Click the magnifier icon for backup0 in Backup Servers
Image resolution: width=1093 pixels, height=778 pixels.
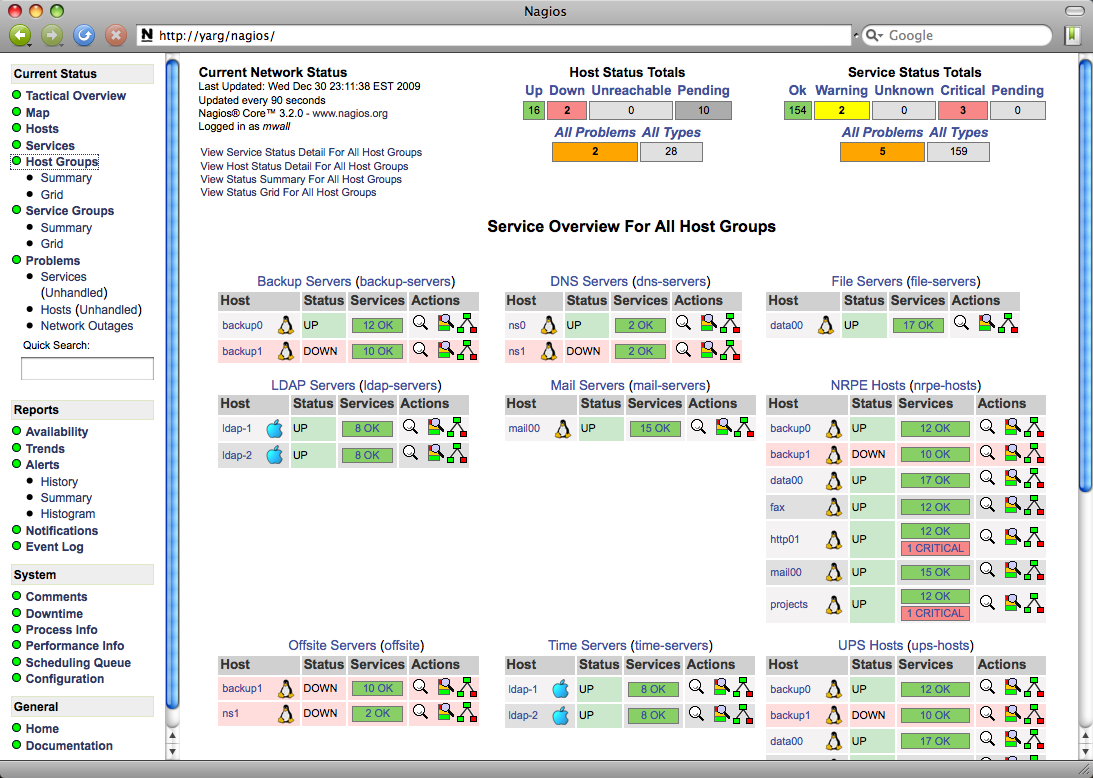click(x=420, y=323)
